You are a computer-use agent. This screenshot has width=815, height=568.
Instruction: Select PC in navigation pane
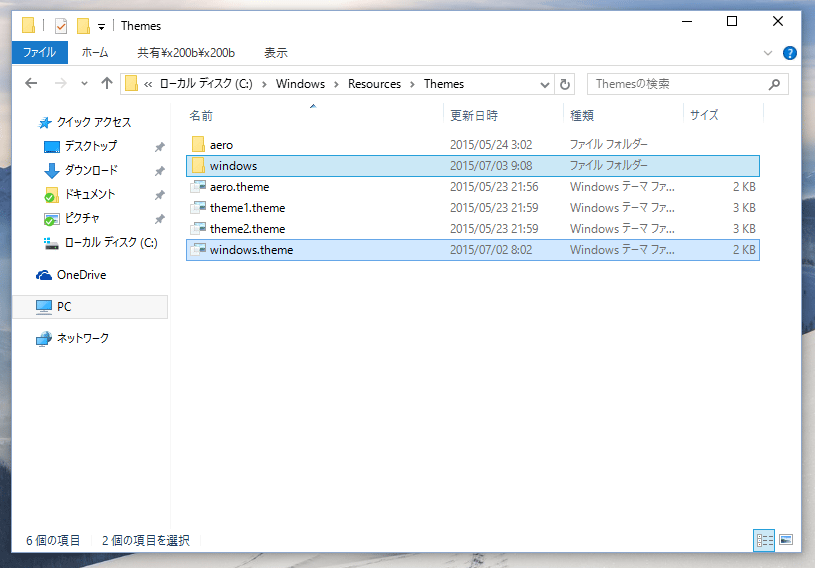pyautogui.click(x=90, y=307)
